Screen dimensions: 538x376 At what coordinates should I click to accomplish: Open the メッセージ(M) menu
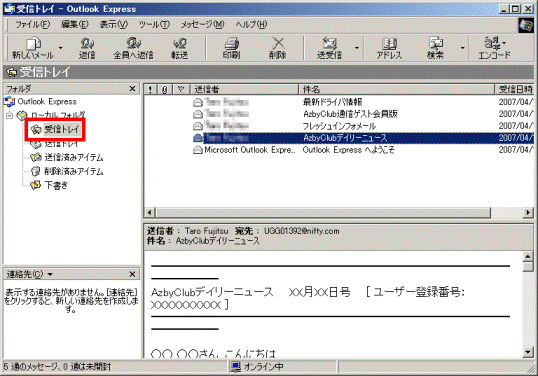click(202, 24)
